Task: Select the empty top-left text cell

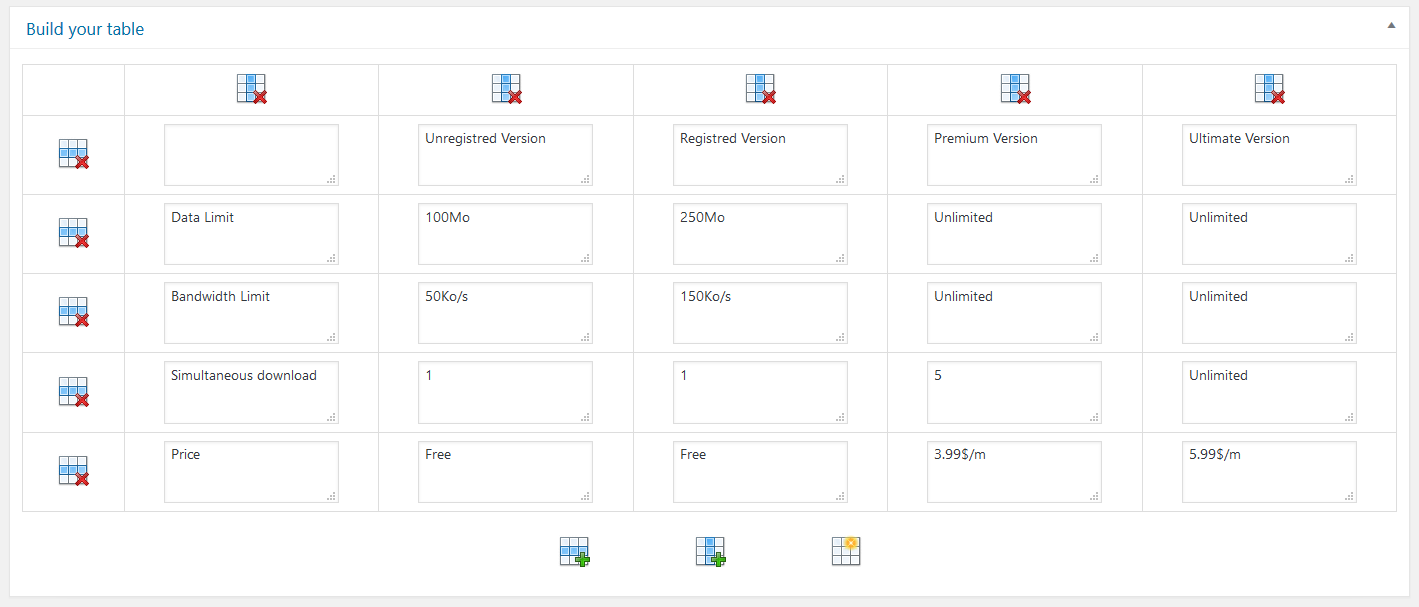Action: (x=251, y=155)
